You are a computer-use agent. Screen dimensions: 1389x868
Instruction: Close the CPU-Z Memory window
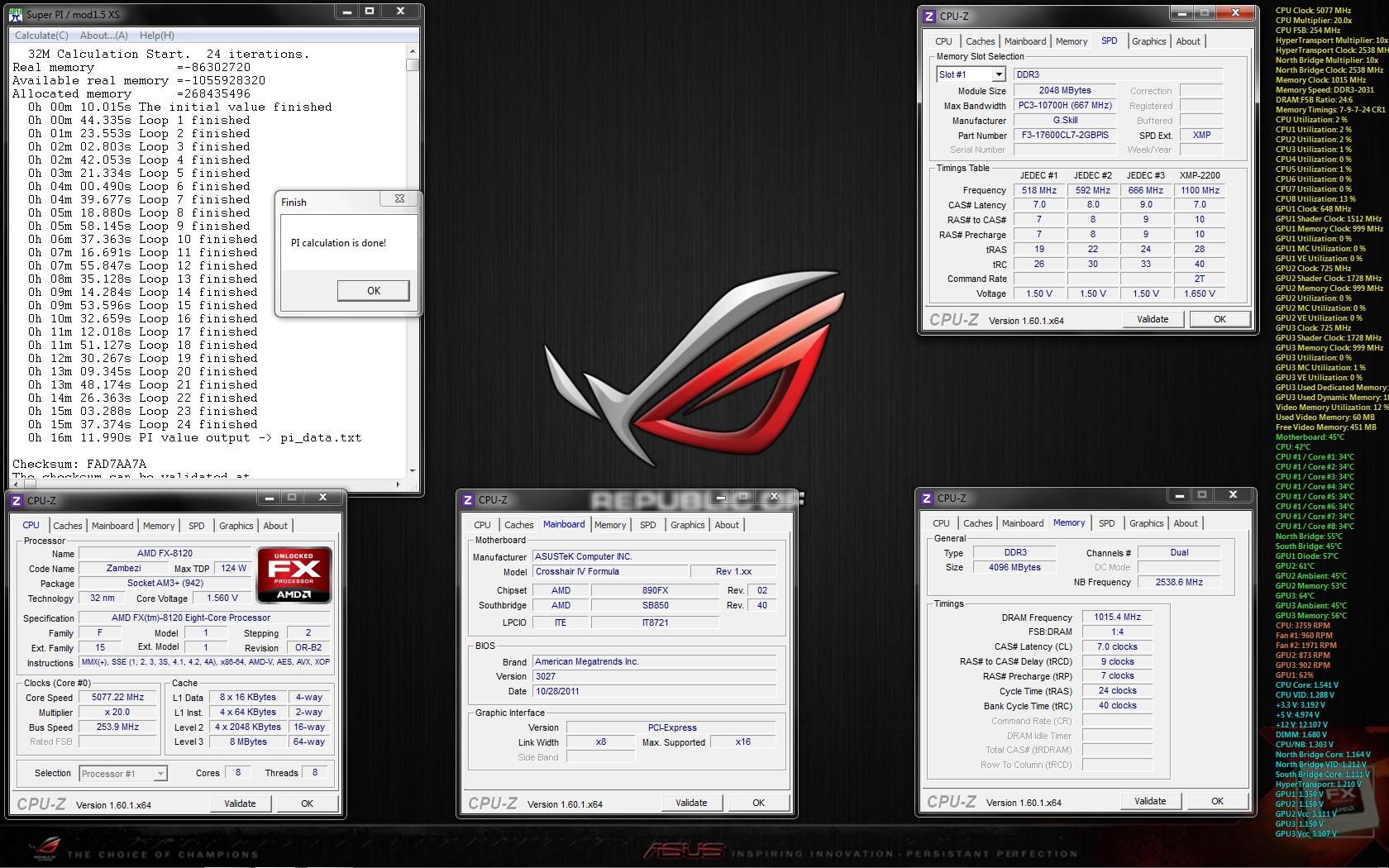[1233, 495]
